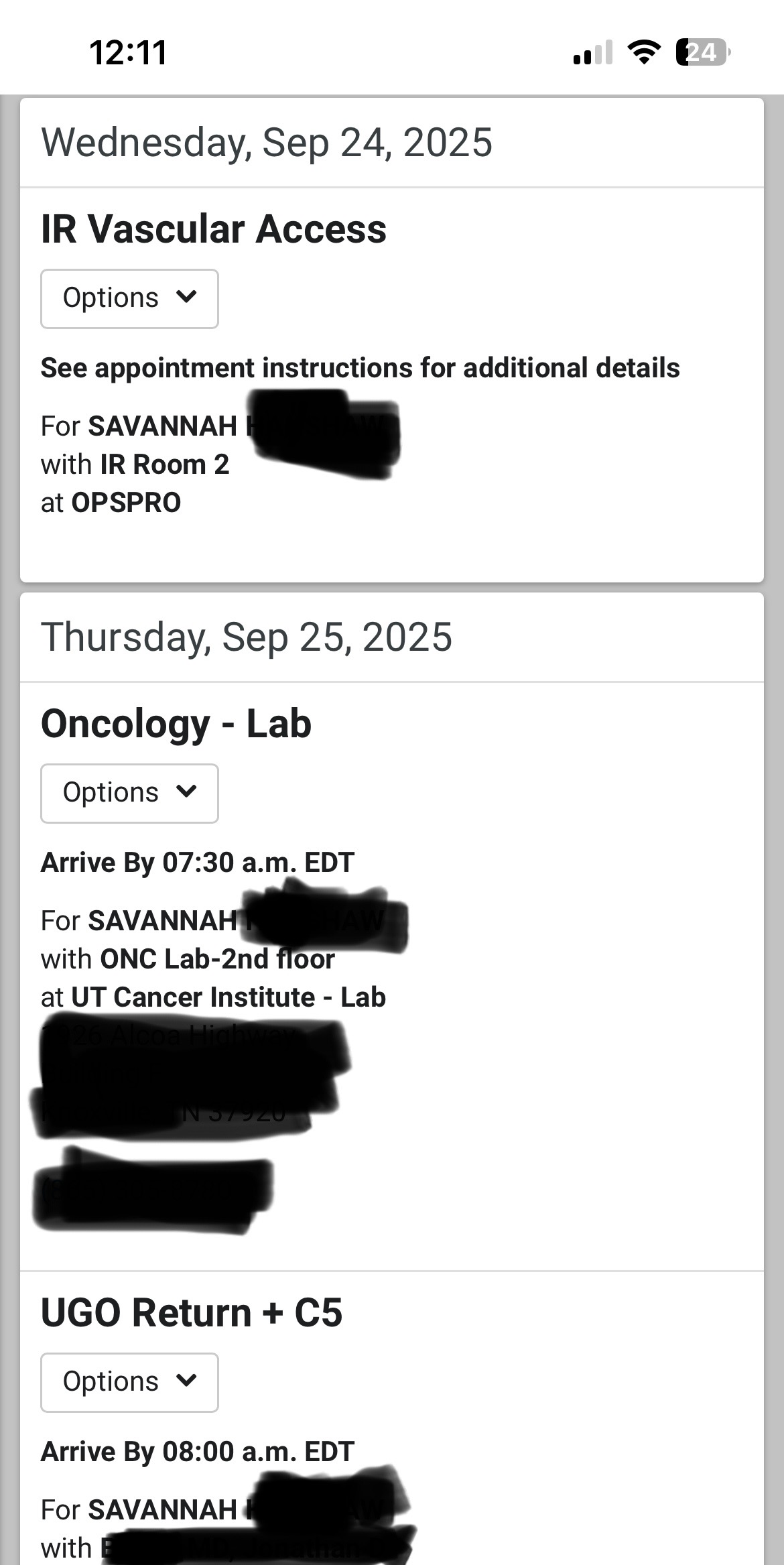Tap the cellular signal bars icon
This screenshot has height=1565, width=784.
(593, 52)
